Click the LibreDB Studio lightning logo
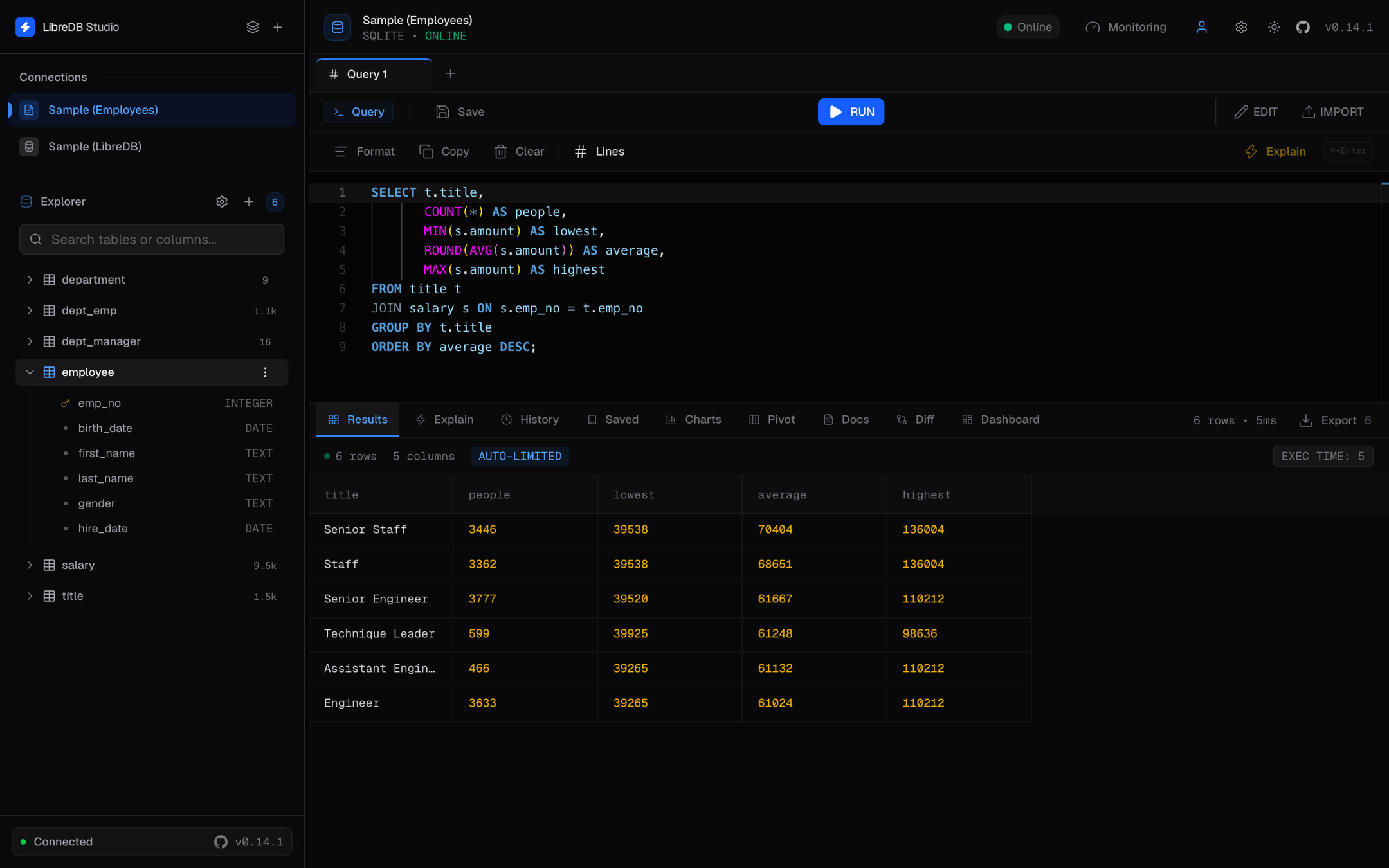Viewport: 1389px width, 868px height. click(x=25, y=27)
